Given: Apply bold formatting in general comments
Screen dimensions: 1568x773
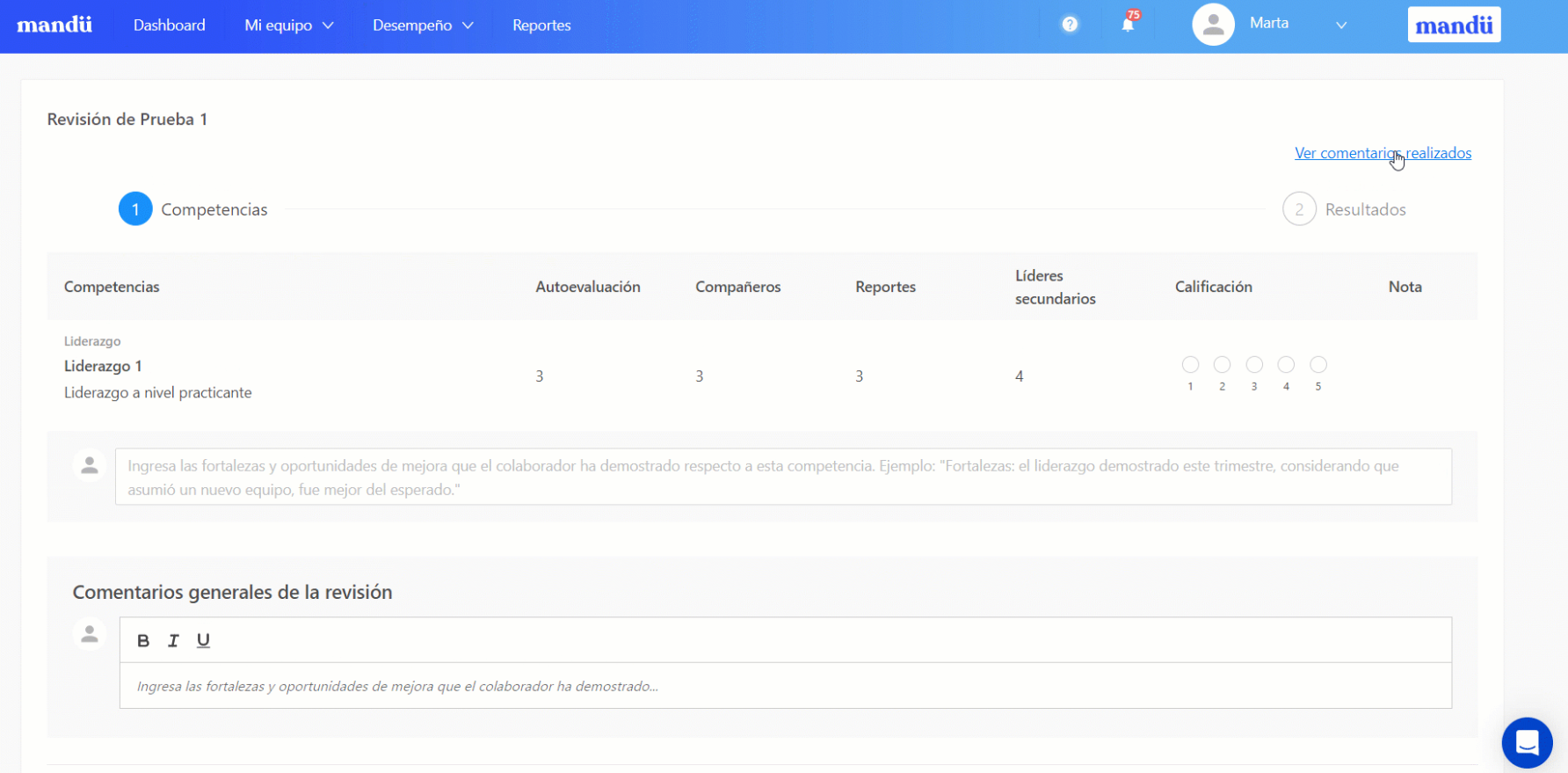Looking at the screenshot, I should (143, 641).
